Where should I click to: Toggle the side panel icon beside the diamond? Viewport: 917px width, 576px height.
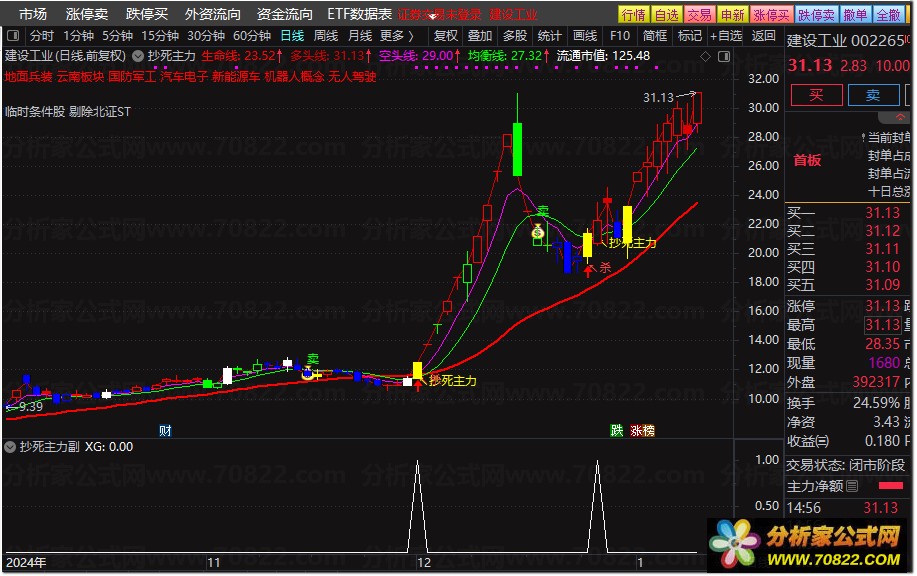pos(724,56)
